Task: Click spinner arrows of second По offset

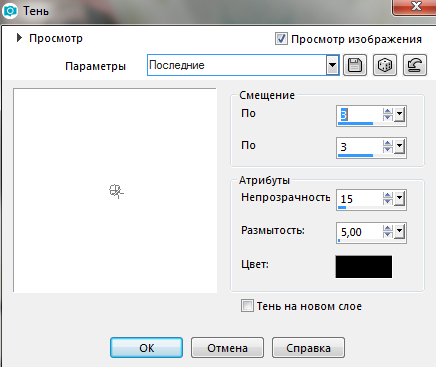Action: click(x=388, y=147)
